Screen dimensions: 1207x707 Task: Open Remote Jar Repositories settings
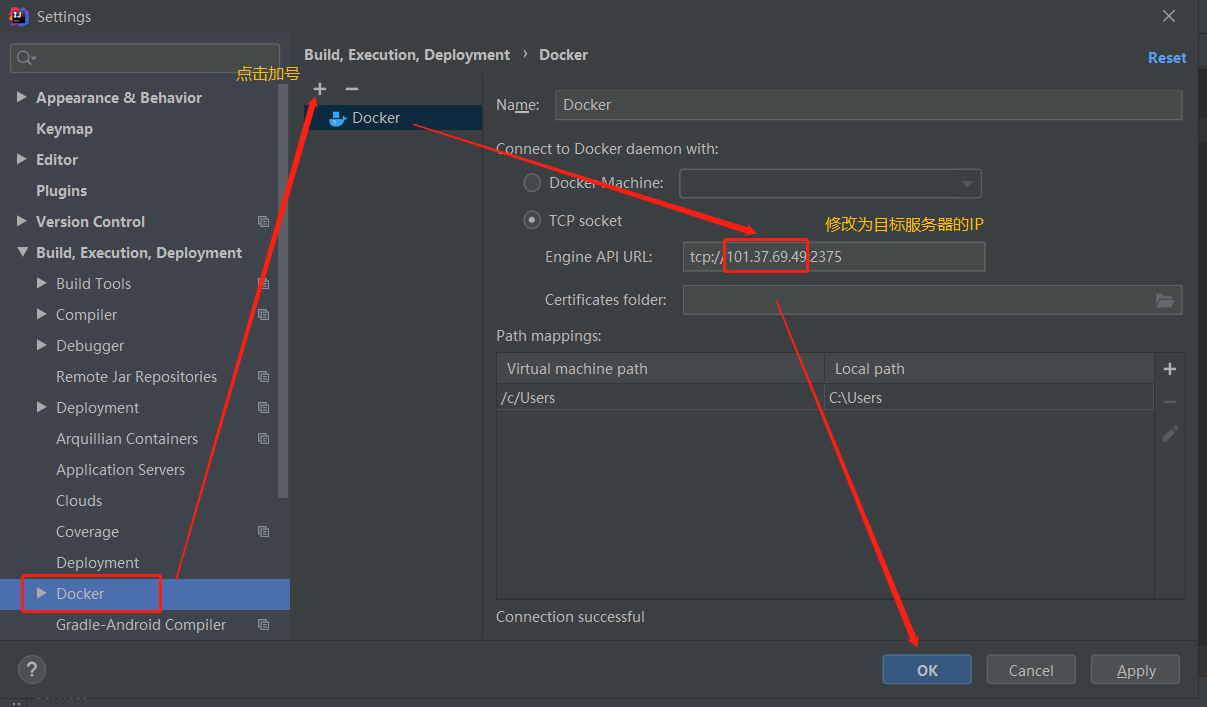tap(136, 377)
